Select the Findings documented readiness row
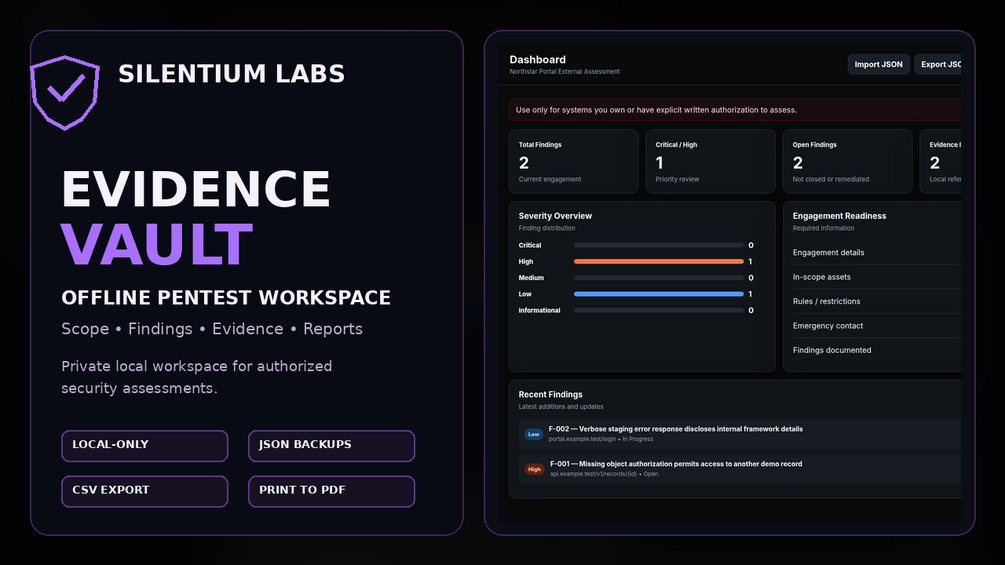This screenshot has height=565, width=1005. tap(876, 350)
